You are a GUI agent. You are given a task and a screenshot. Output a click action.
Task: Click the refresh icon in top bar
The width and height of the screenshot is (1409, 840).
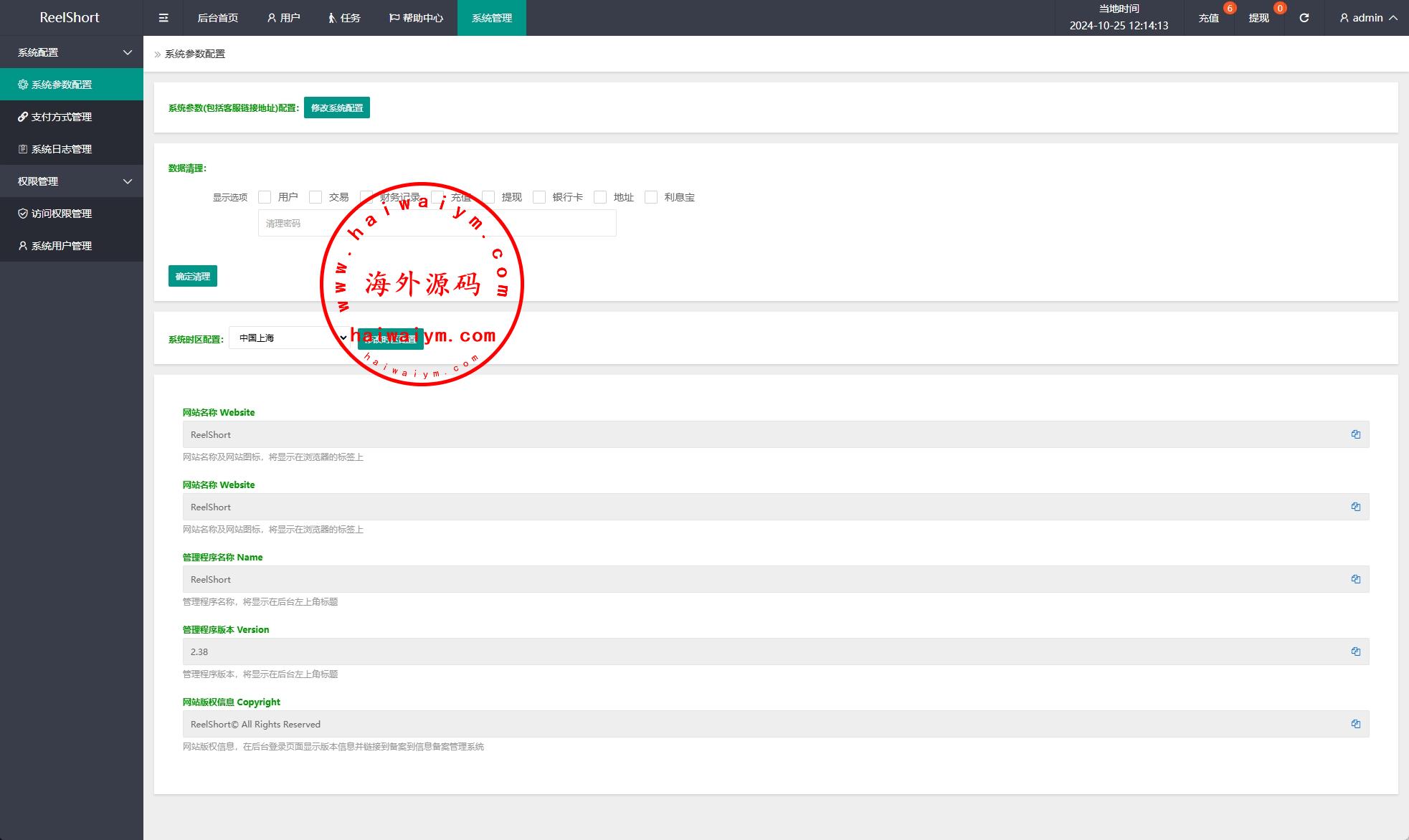click(x=1304, y=18)
